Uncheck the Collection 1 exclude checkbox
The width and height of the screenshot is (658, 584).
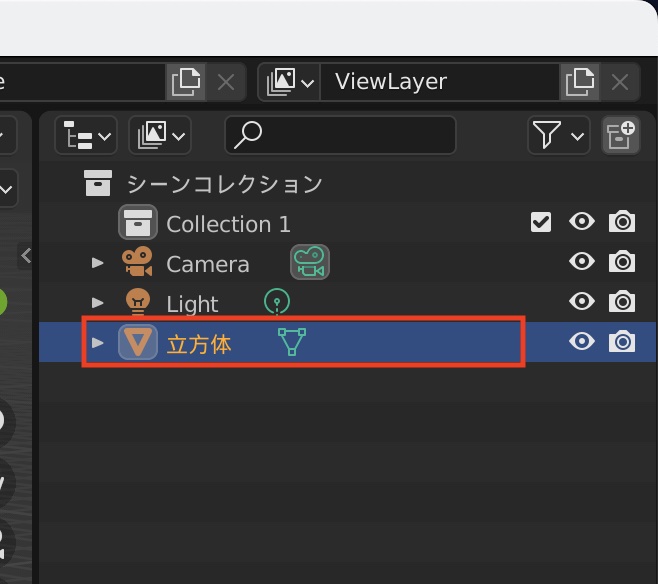(x=541, y=222)
